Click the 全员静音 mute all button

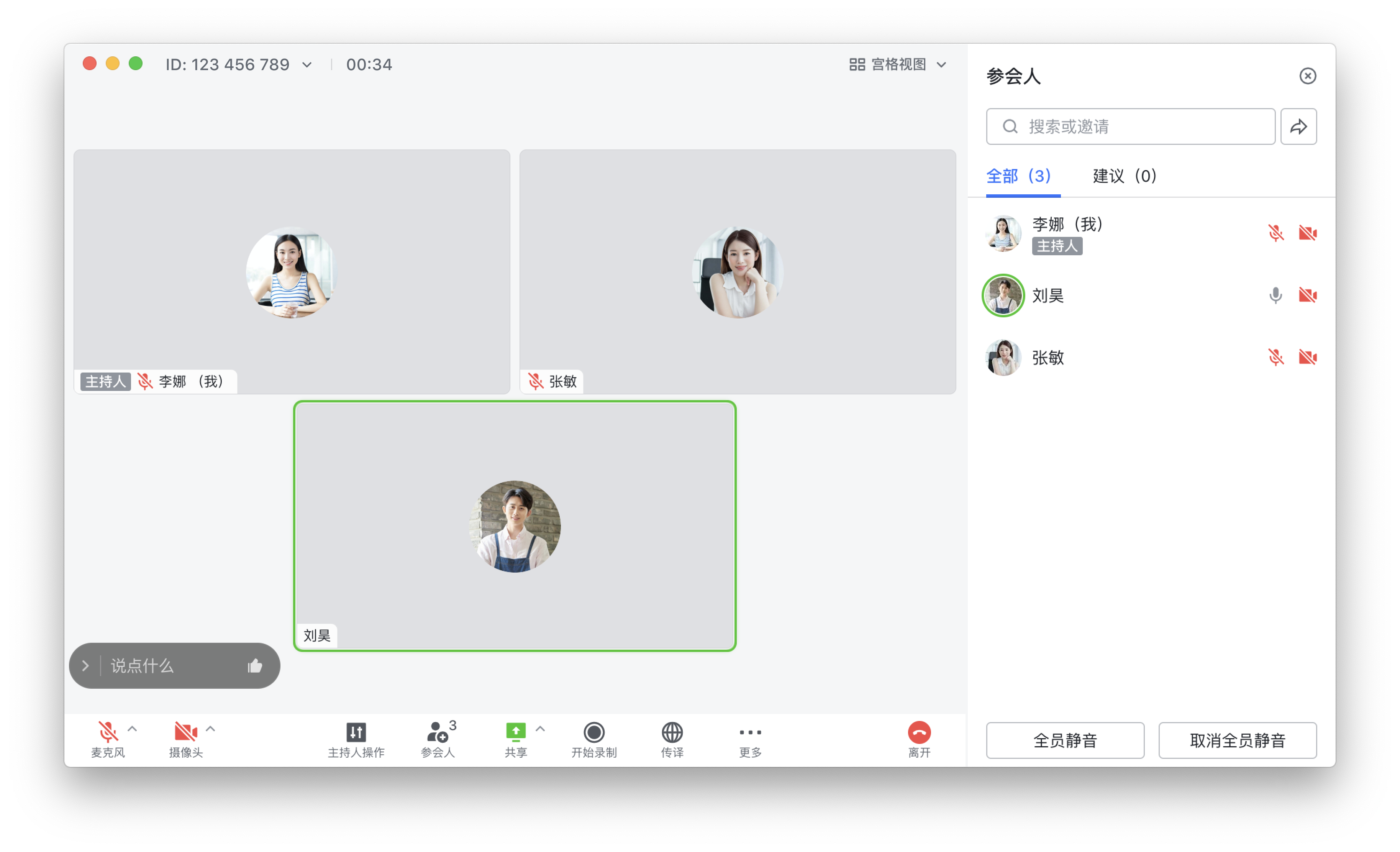[1065, 740]
